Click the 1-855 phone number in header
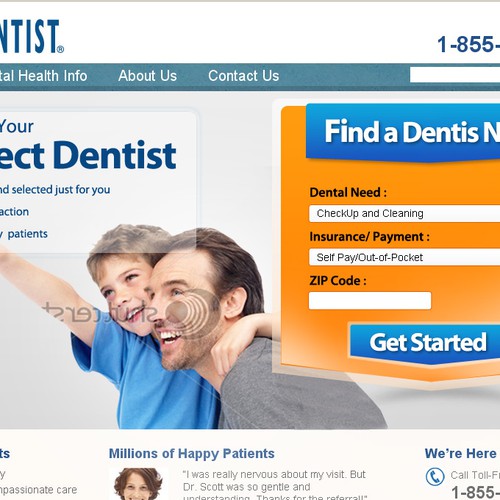The width and height of the screenshot is (500, 500). 468,44
